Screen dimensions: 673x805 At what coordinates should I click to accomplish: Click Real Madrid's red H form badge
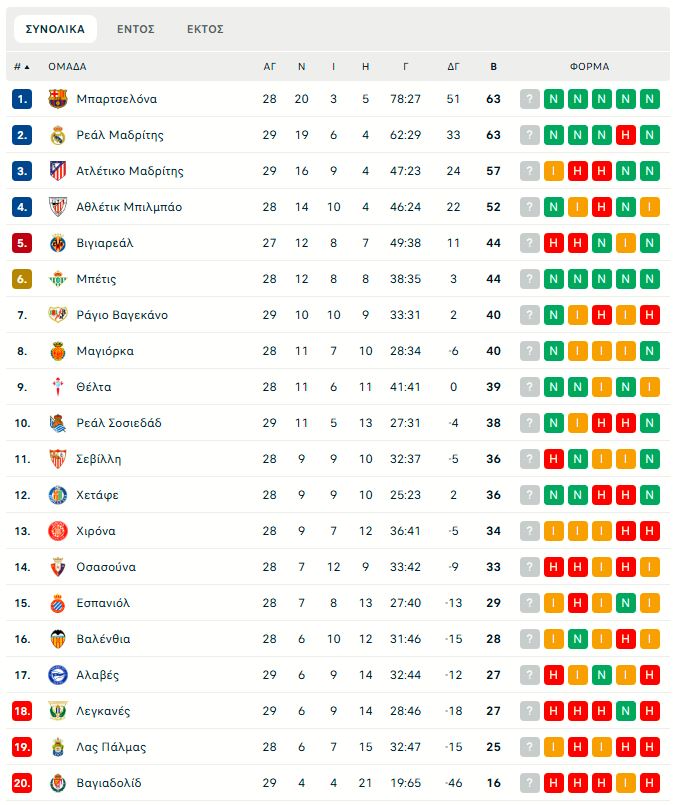[x=626, y=135]
